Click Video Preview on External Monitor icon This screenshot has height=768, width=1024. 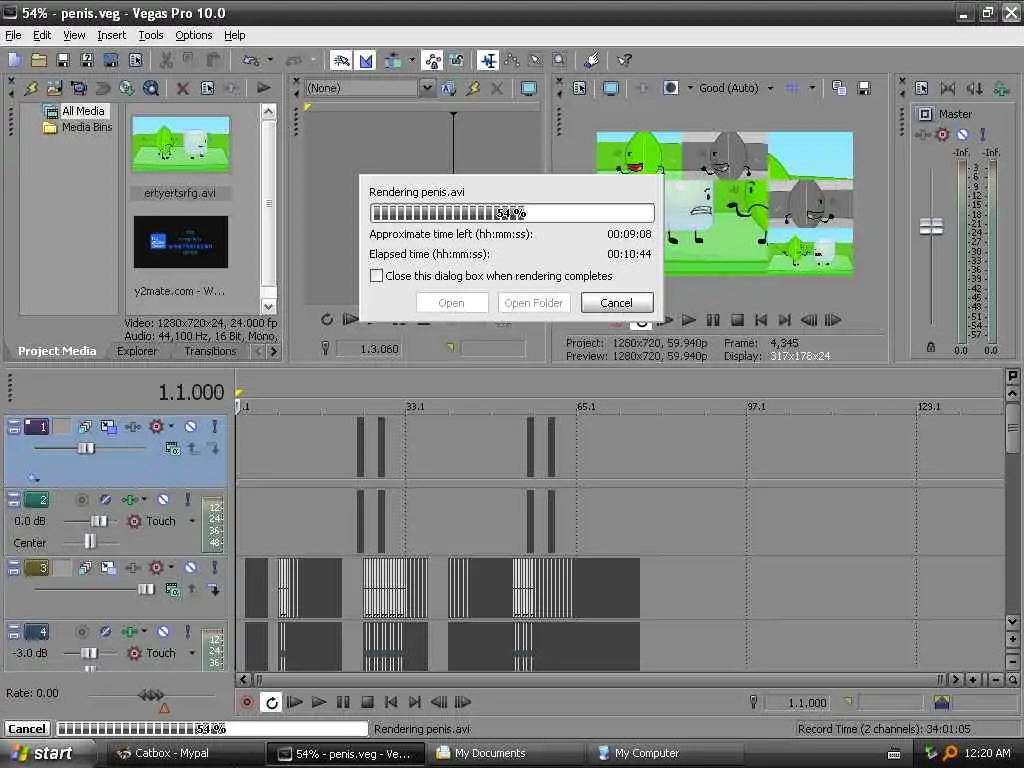[x=611, y=88]
